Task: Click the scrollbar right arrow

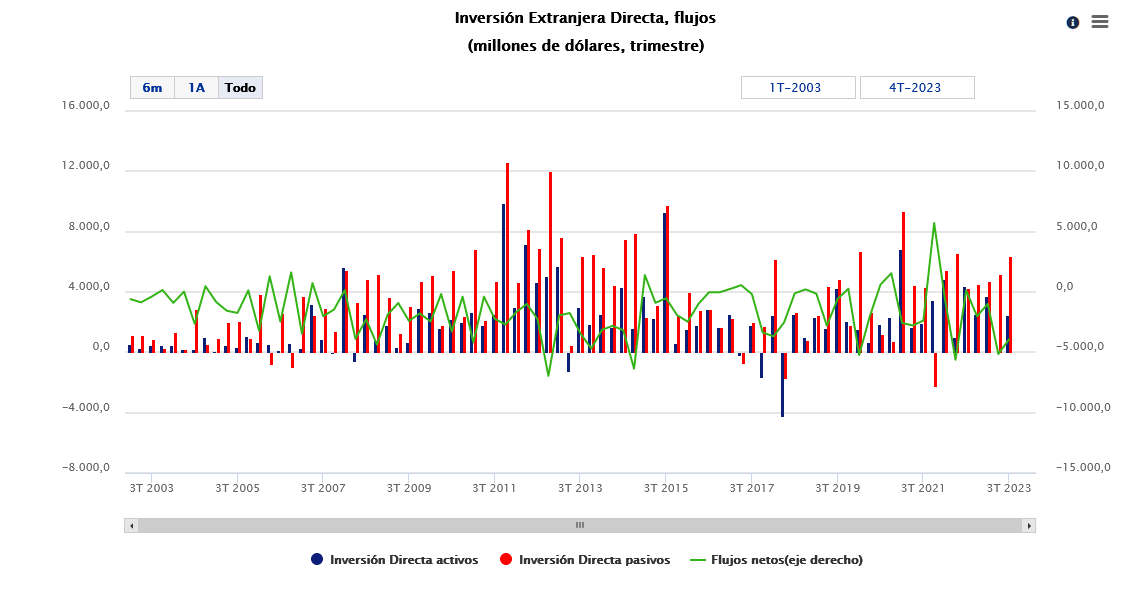Action: tap(1028, 525)
